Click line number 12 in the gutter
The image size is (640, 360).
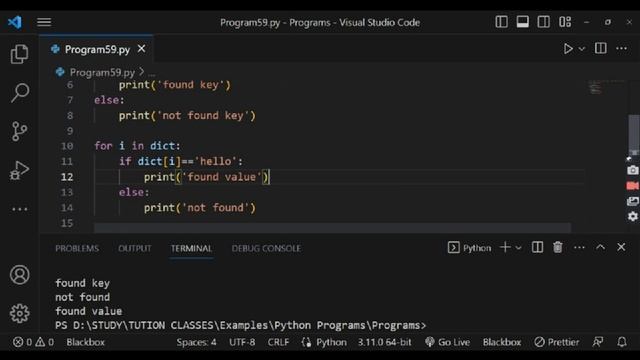pyautogui.click(x=67, y=177)
